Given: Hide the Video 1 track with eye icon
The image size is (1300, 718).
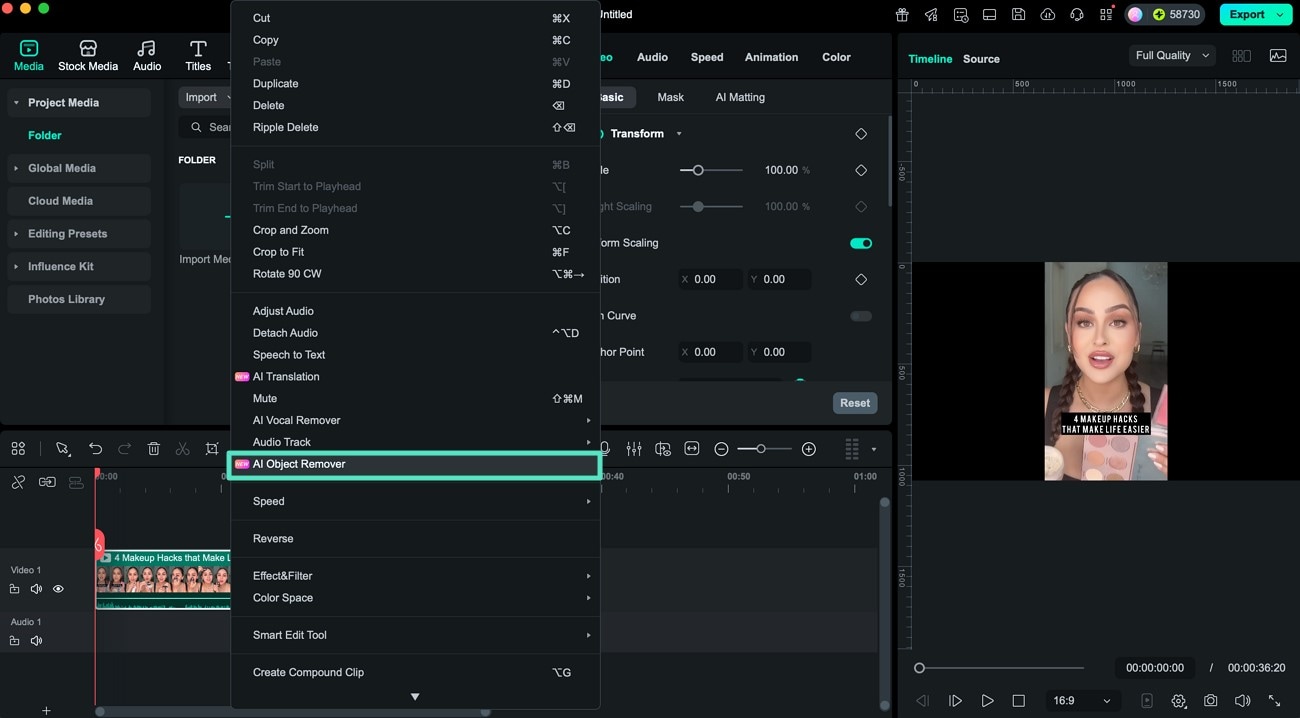Looking at the screenshot, I should (x=58, y=589).
